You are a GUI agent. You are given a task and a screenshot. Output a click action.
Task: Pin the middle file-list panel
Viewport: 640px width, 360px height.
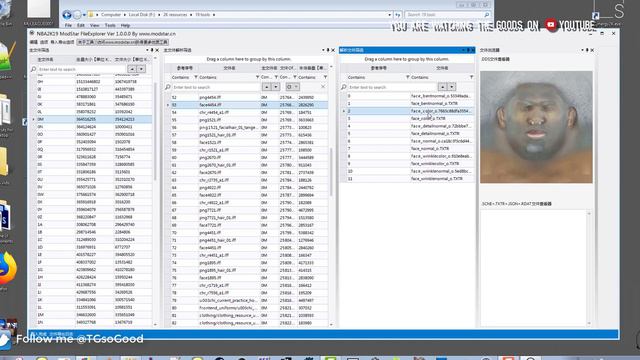328,50
